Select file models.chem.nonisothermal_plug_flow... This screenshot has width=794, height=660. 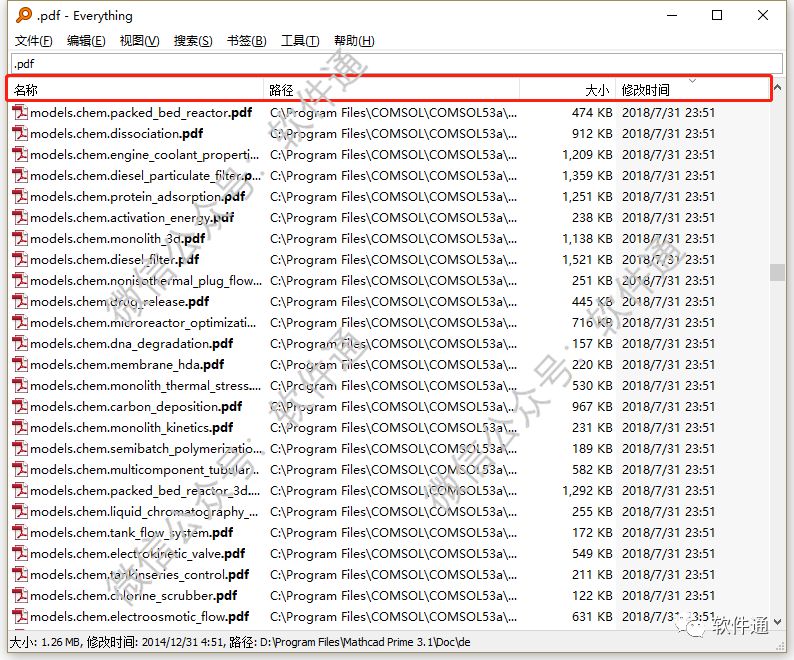[x=146, y=280]
